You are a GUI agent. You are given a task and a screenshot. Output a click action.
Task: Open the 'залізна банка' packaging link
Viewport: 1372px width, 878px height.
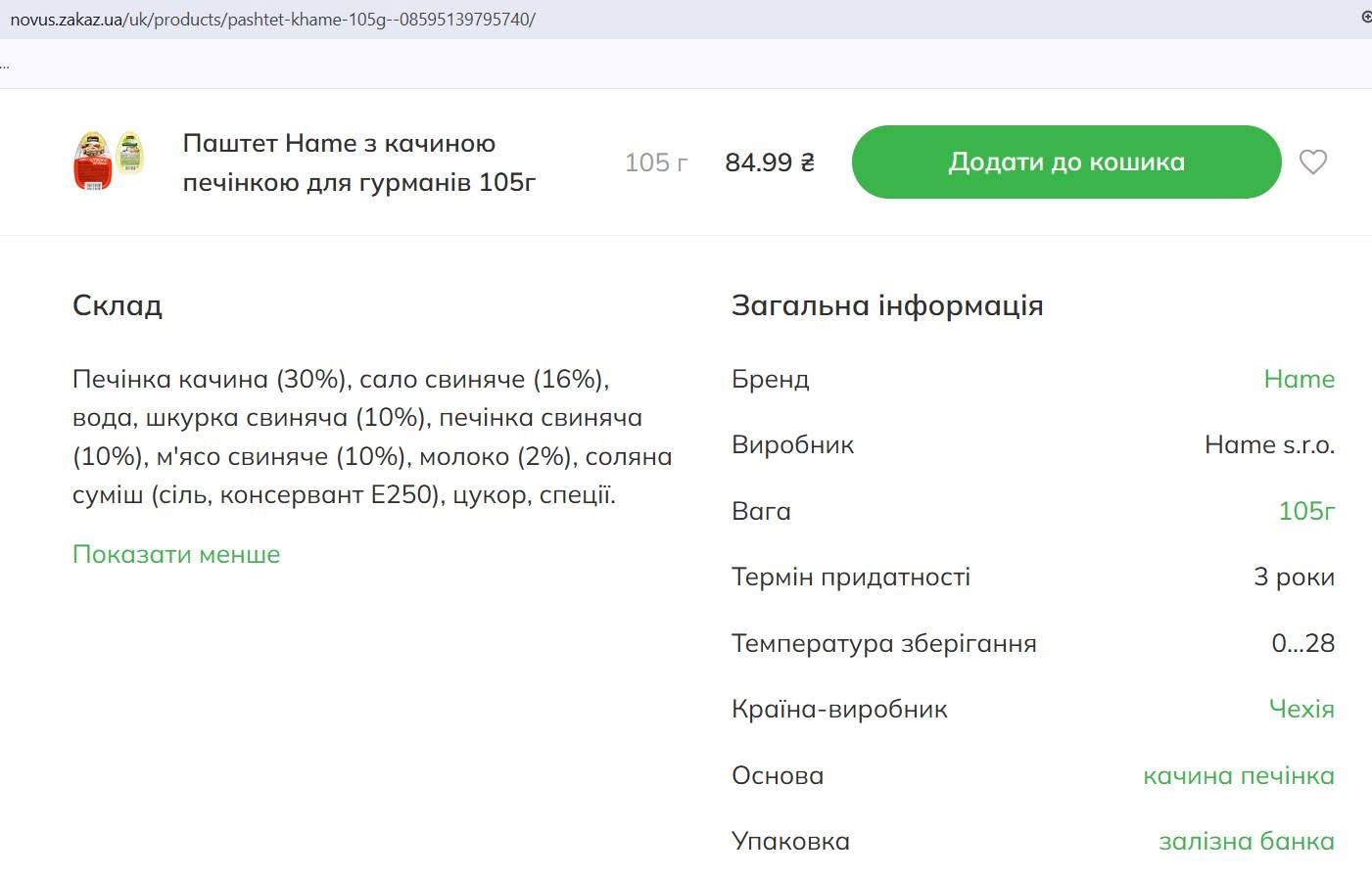[x=1247, y=841]
